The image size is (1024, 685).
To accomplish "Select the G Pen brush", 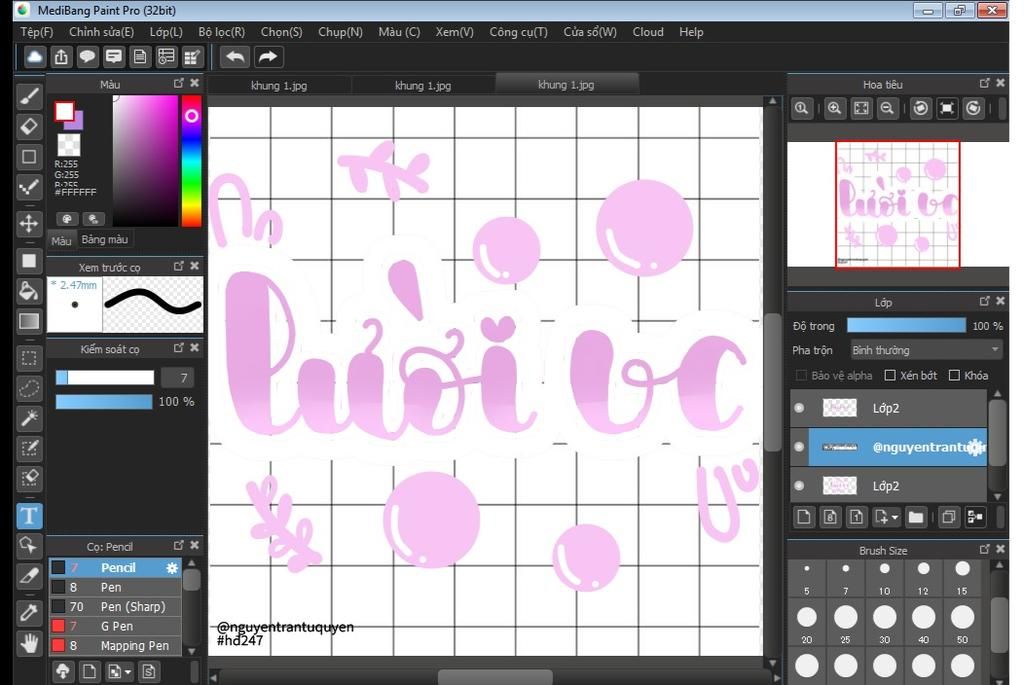I will (116, 626).
